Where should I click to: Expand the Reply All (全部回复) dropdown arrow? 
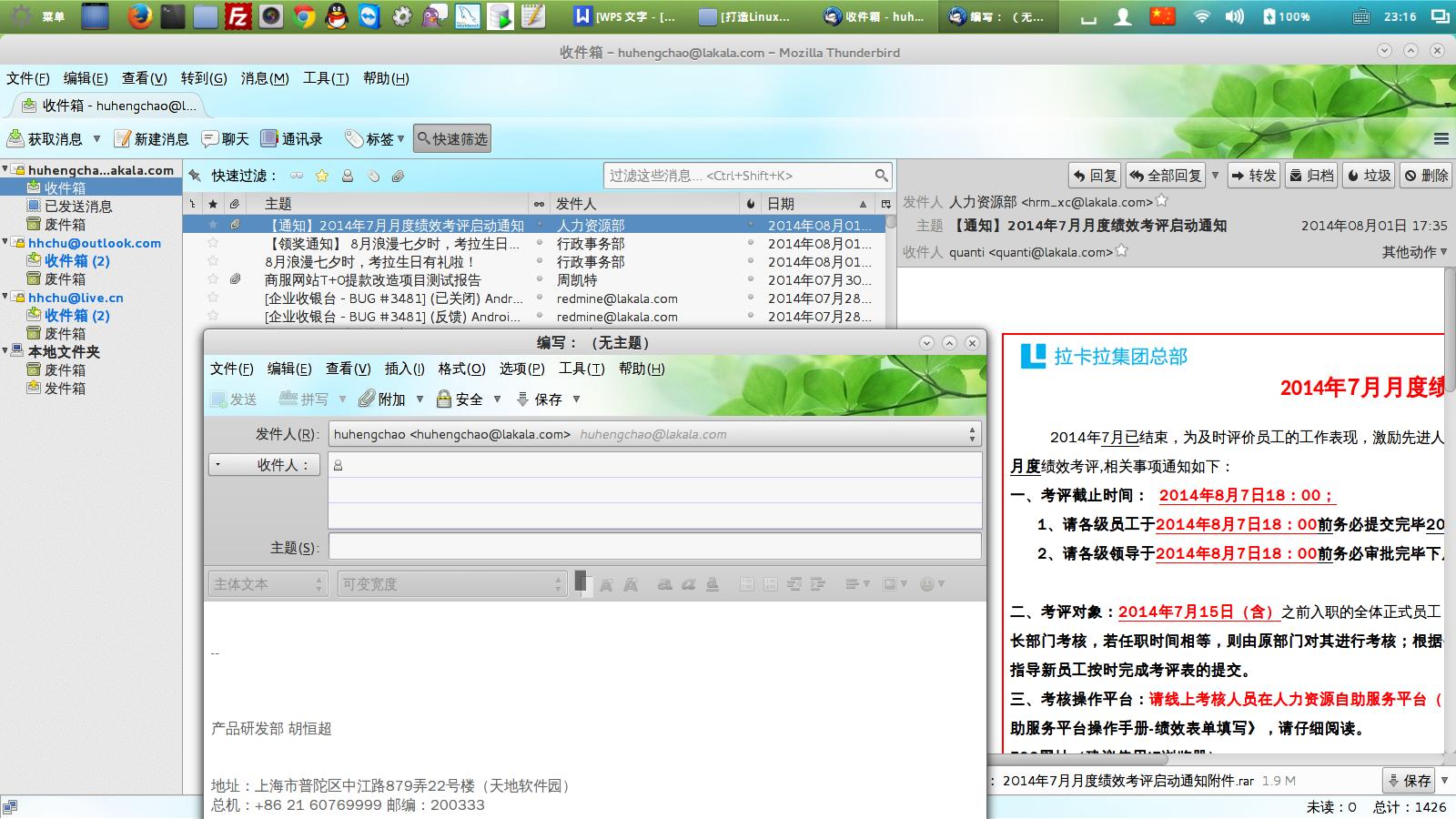click(x=1215, y=176)
